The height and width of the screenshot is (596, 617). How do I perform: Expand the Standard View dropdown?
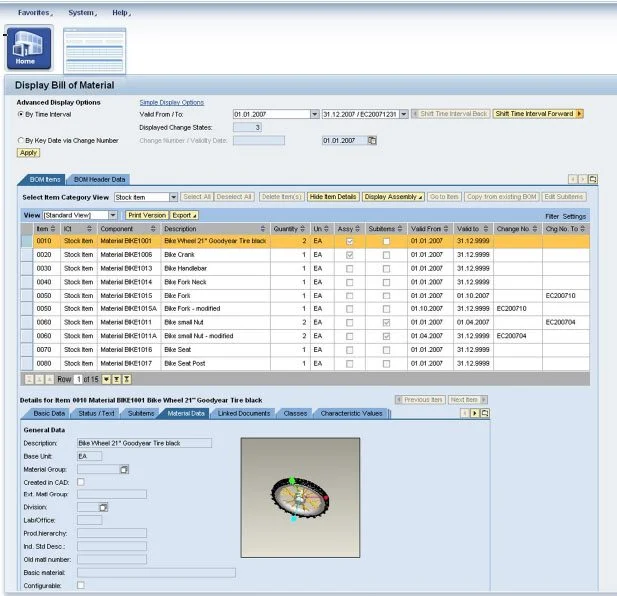[x=113, y=215]
